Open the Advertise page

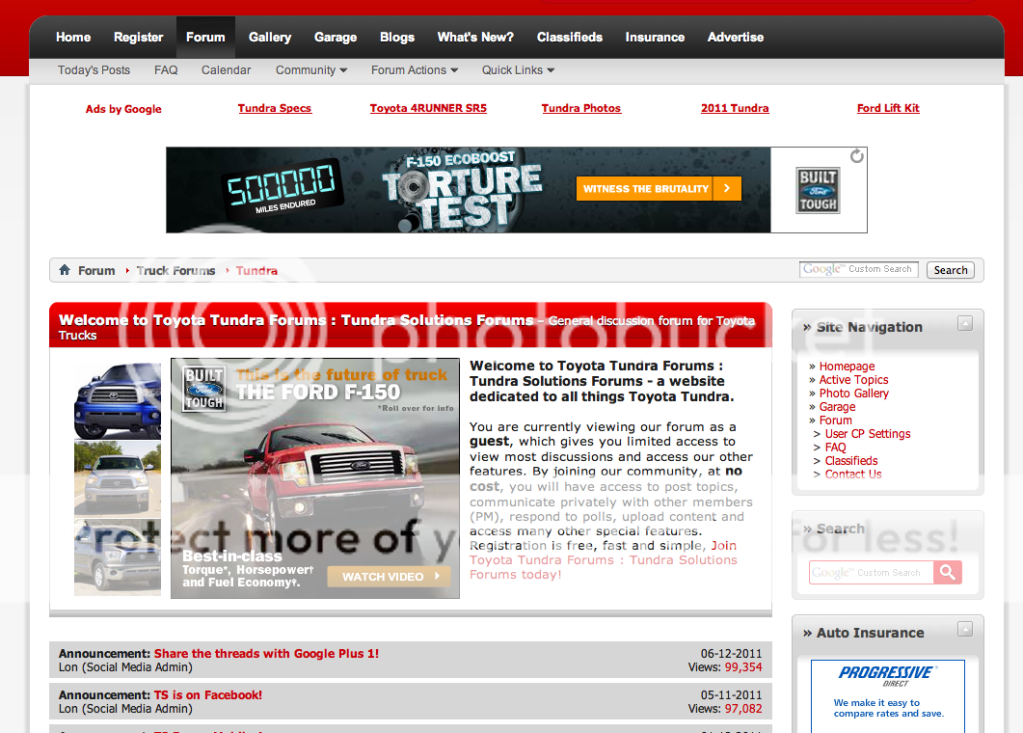click(x=735, y=37)
